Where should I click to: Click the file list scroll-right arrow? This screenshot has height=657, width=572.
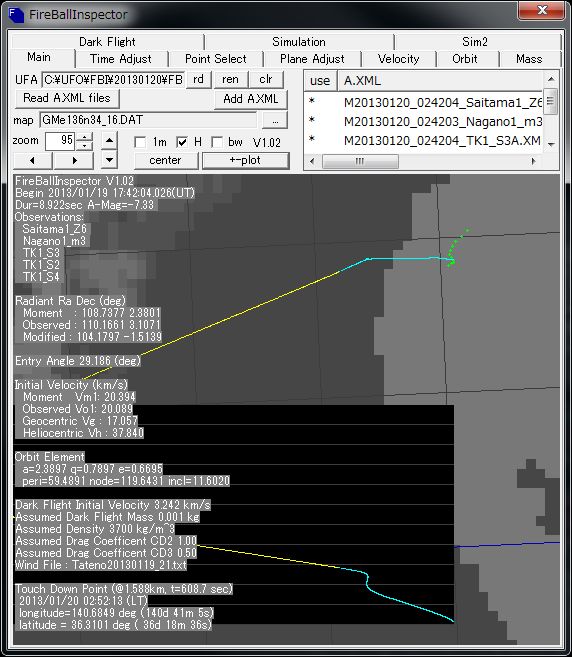[x=533, y=161]
